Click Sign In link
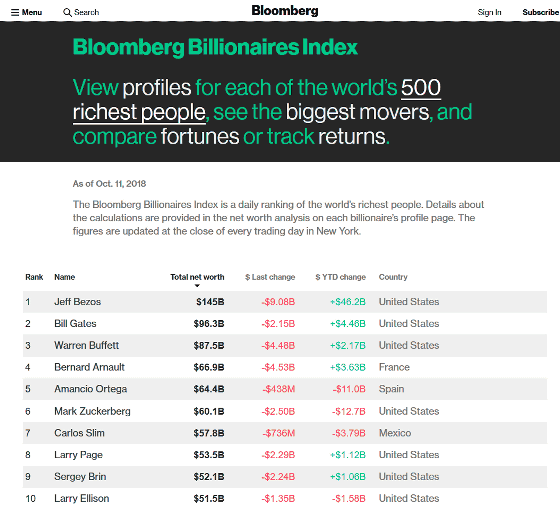560x510 pixels. click(x=489, y=12)
